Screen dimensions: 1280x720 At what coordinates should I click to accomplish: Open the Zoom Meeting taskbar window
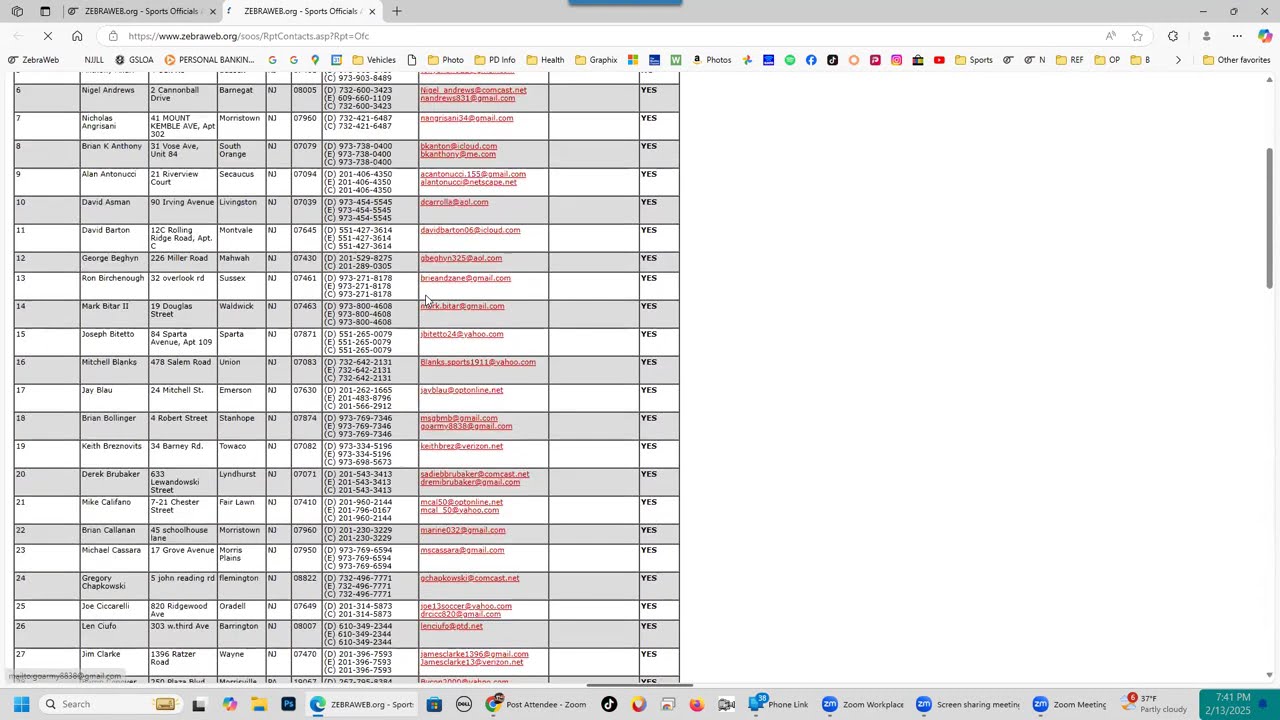(x=1070, y=704)
